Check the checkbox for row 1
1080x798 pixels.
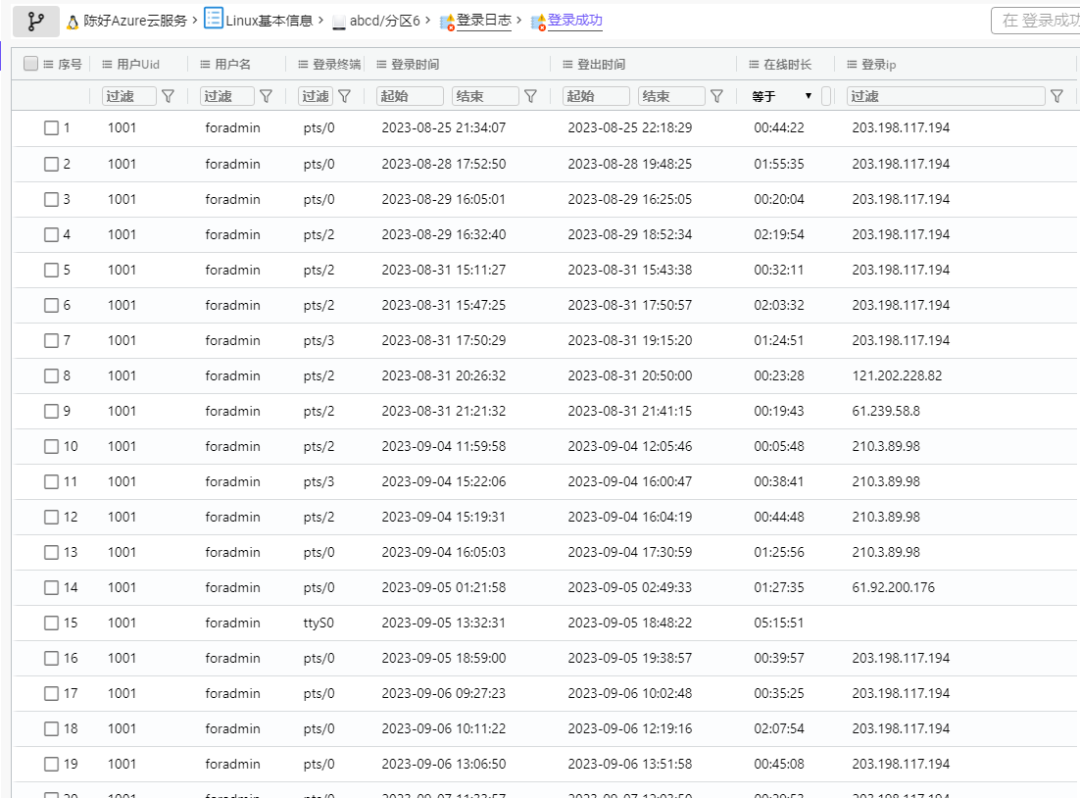click(51, 128)
